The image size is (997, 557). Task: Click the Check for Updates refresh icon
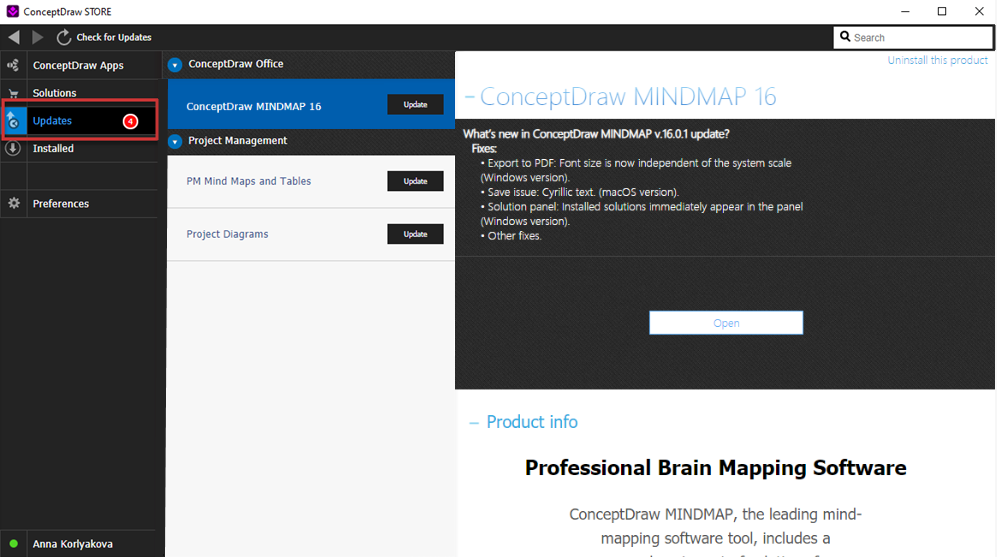[x=64, y=38]
